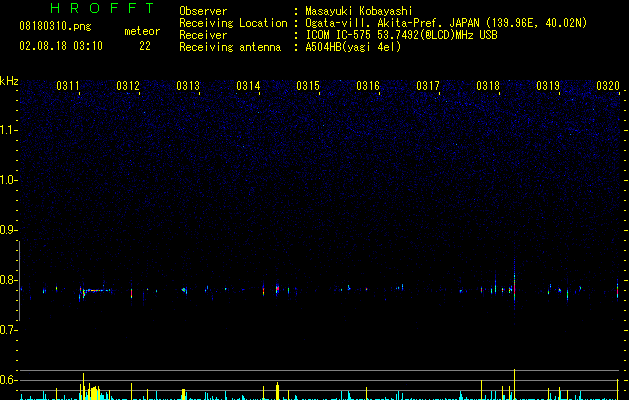Click the 0.8 kHz frequency label
The width and height of the screenshot is (629, 400).
8,280
